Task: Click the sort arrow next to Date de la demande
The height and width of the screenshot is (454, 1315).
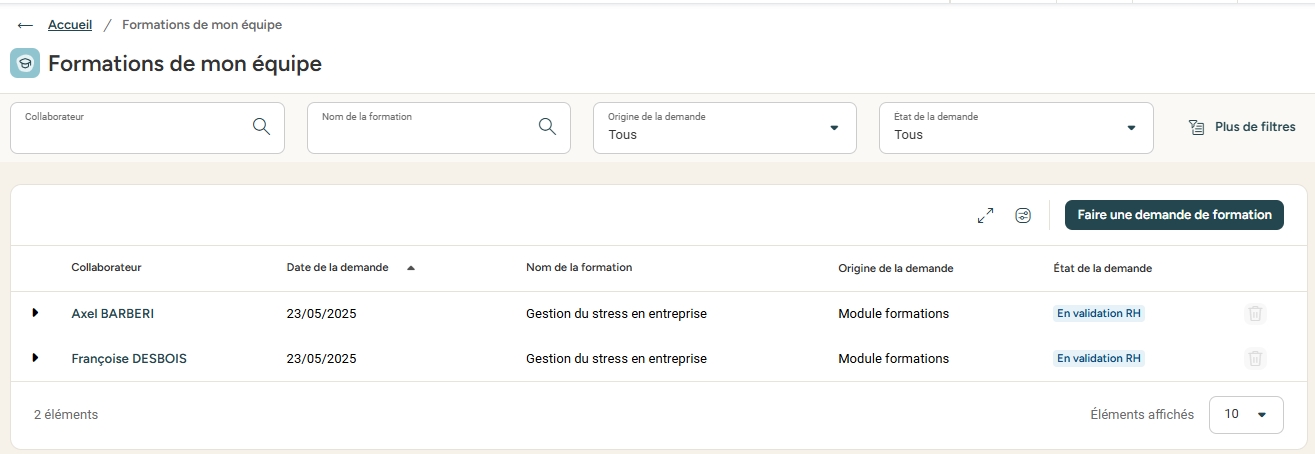Action: 410,268
